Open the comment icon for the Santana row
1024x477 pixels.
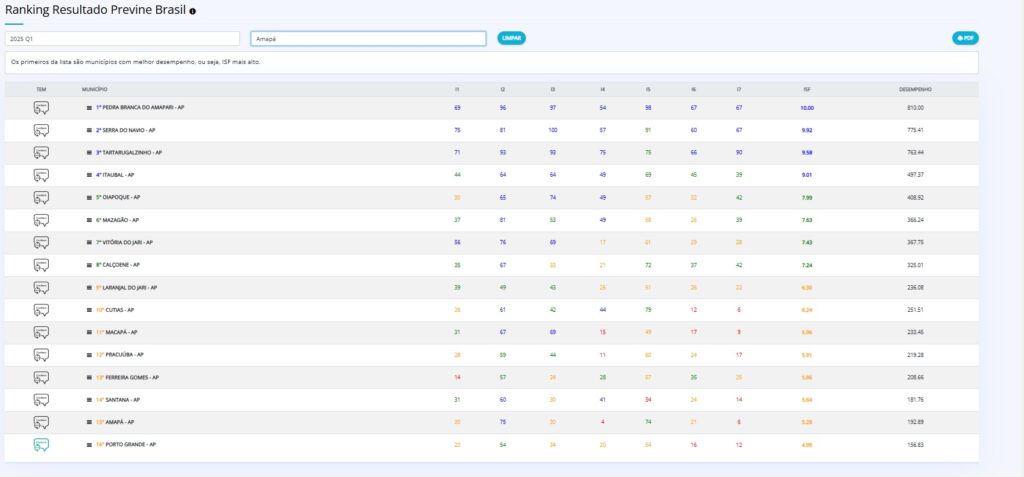point(41,400)
